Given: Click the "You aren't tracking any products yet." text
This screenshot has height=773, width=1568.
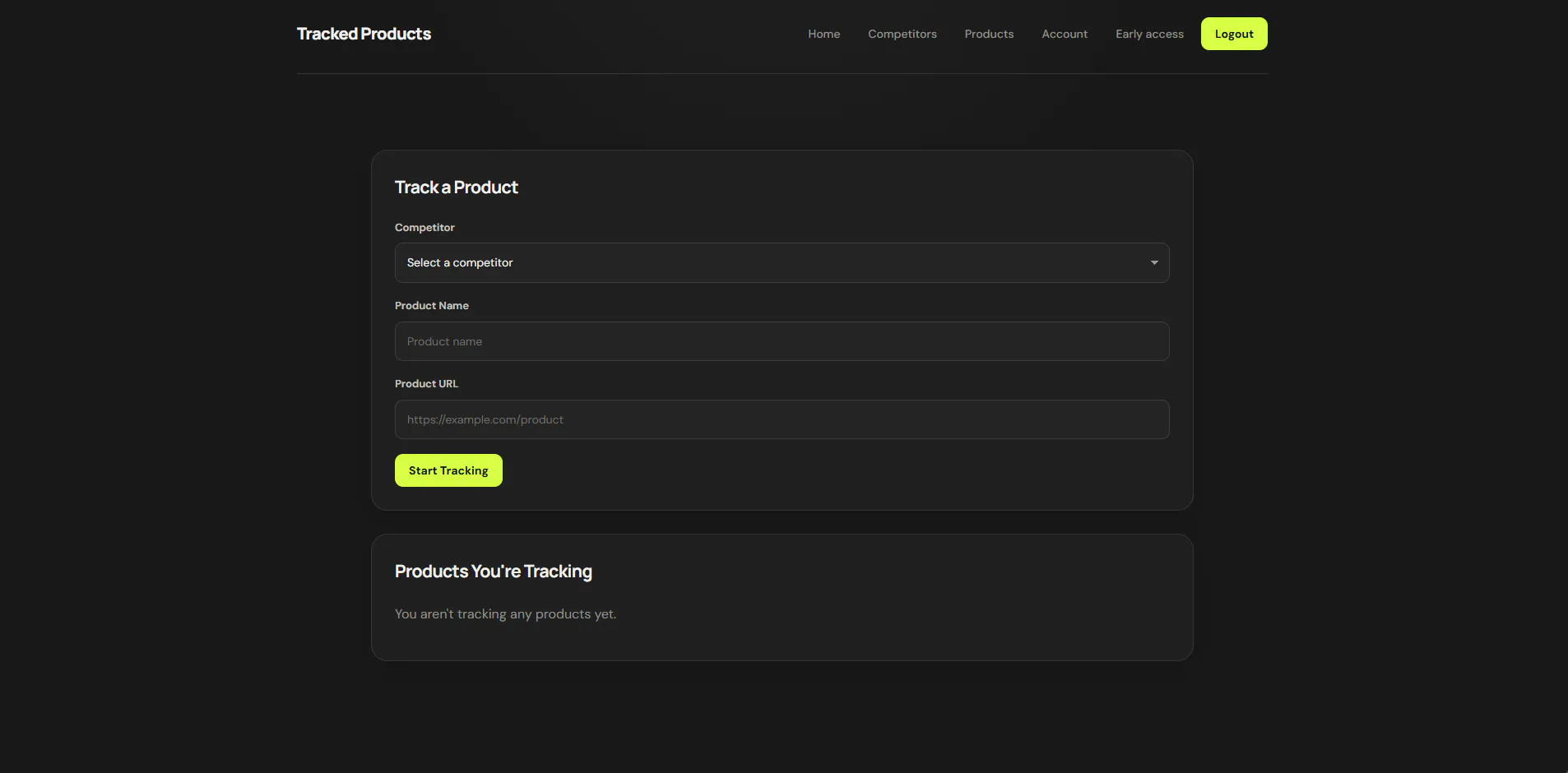Looking at the screenshot, I should click(x=505, y=614).
